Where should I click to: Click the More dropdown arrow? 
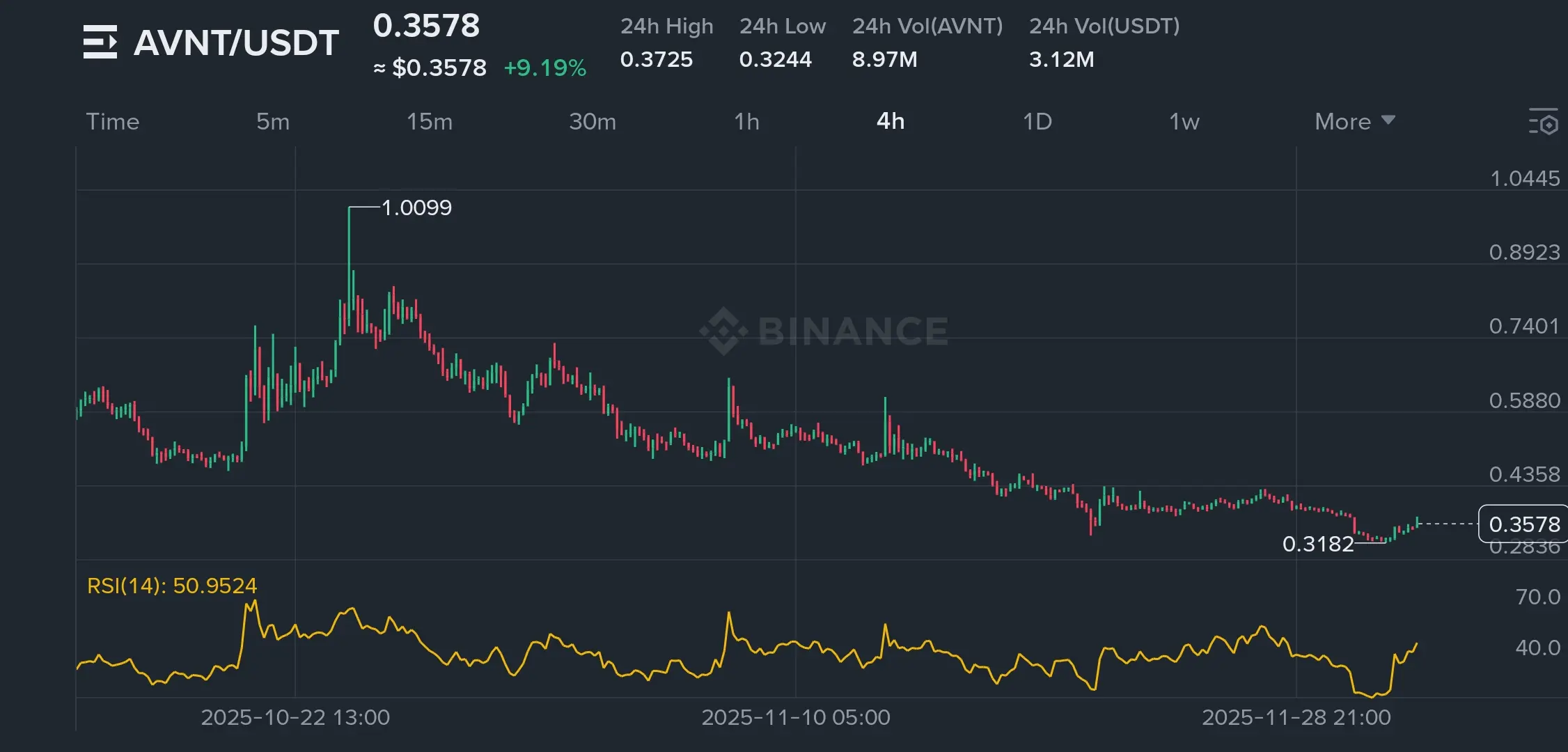[1388, 120]
